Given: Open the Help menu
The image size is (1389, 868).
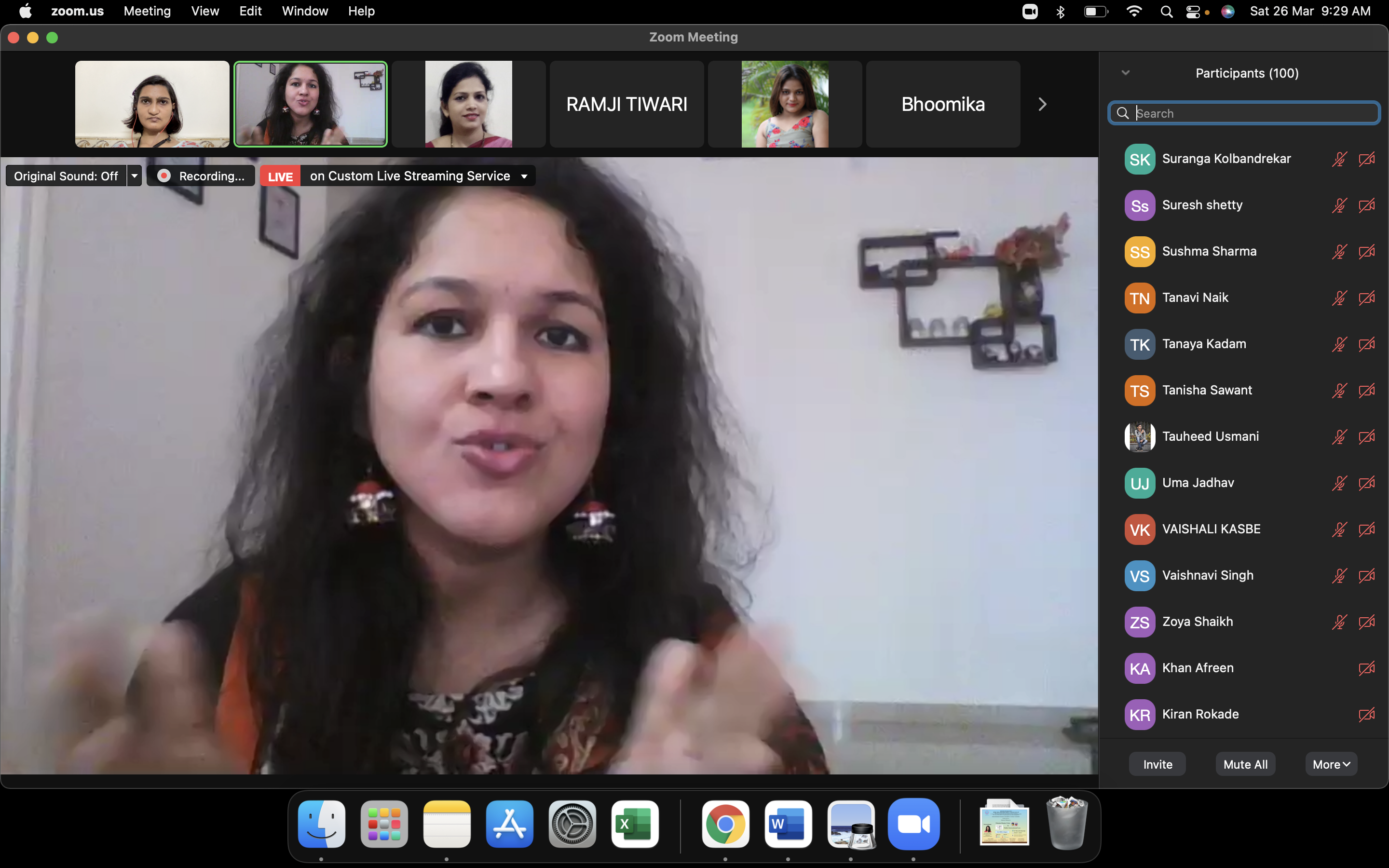Looking at the screenshot, I should point(361,11).
